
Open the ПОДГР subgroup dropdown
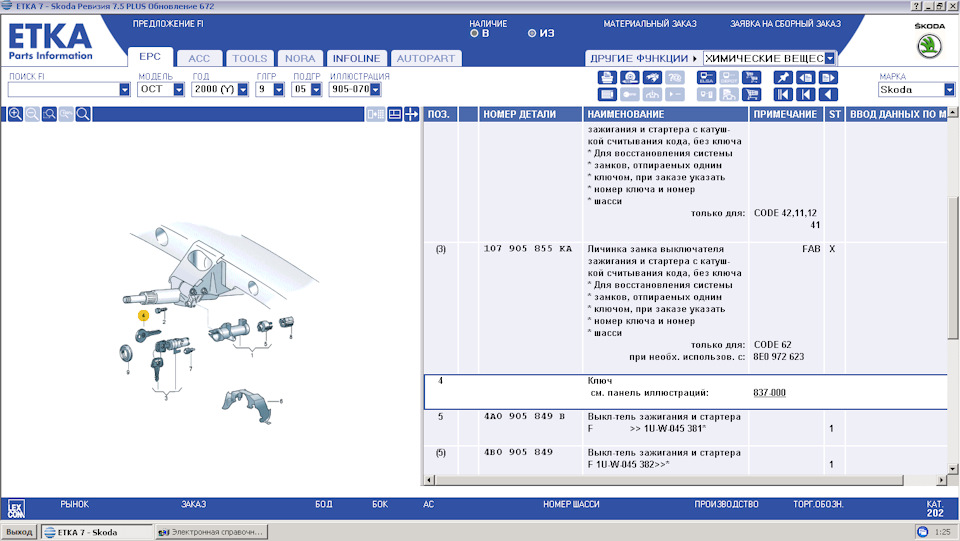tap(316, 89)
